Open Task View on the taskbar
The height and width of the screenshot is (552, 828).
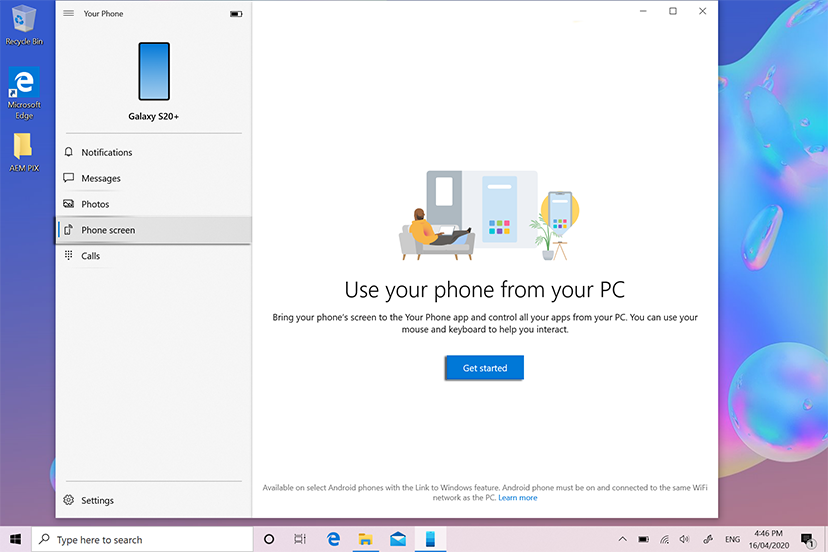[x=300, y=539]
